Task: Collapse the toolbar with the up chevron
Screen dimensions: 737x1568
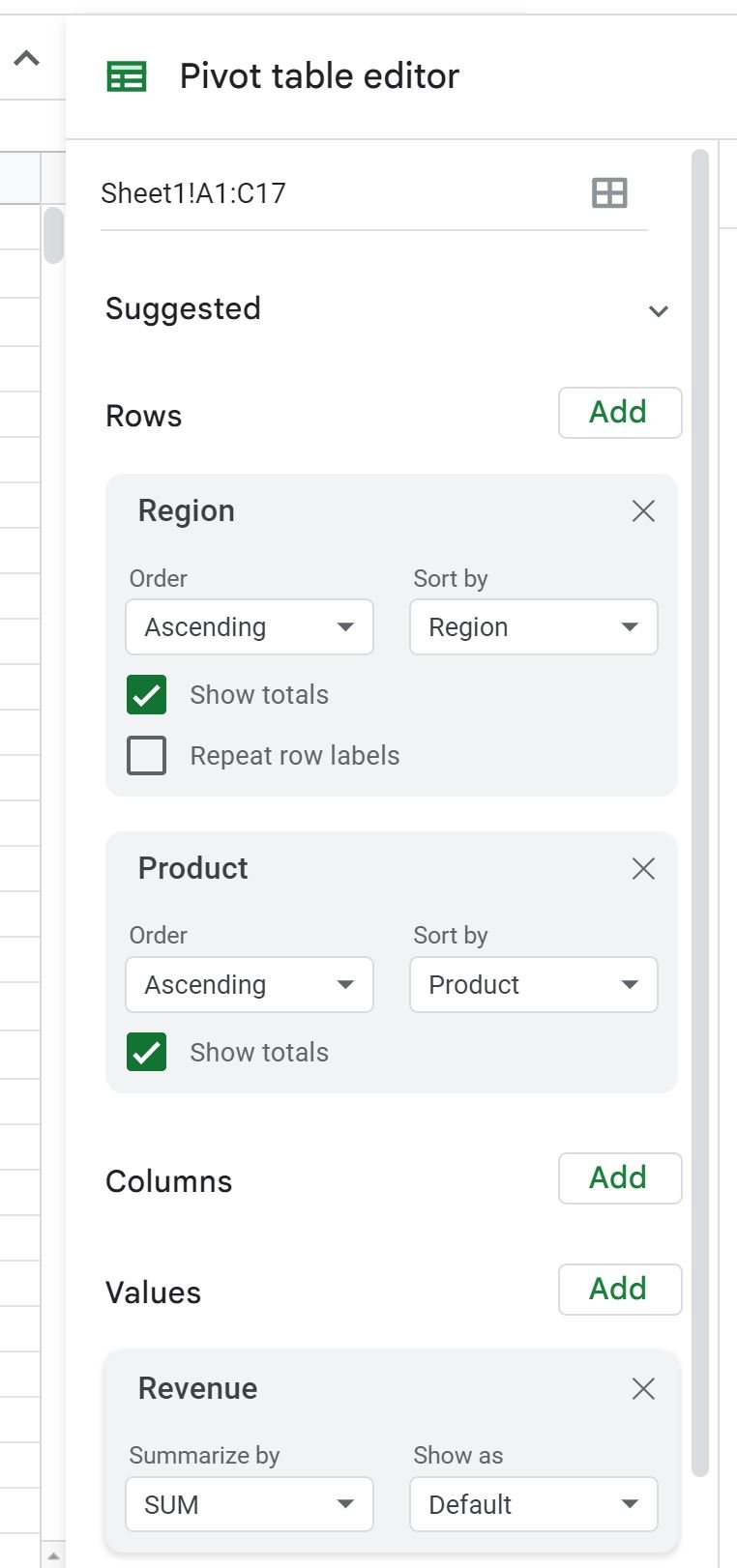Action: pyautogui.click(x=27, y=58)
